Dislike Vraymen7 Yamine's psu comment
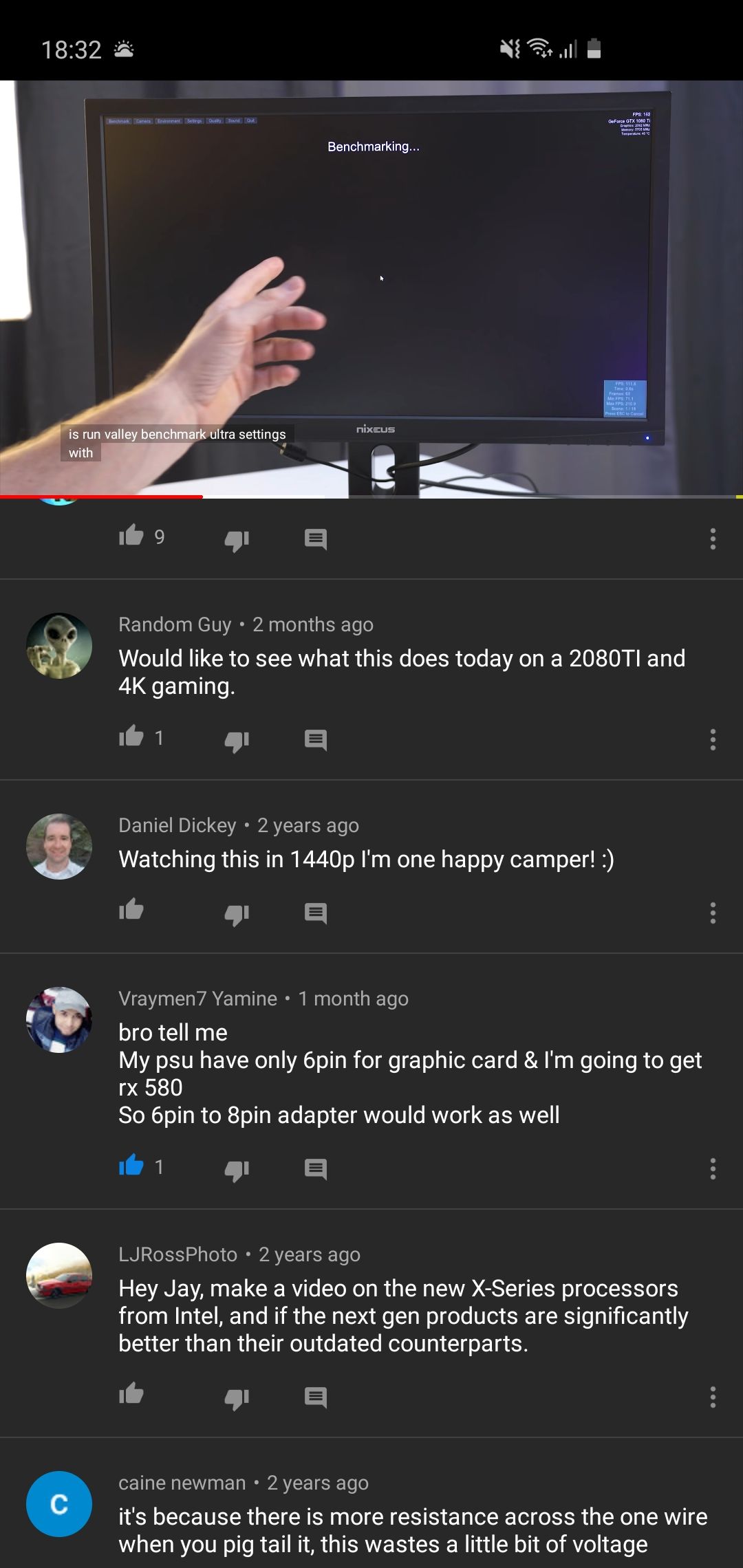Image resolution: width=743 pixels, height=1568 pixels. pyautogui.click(x=237, y=1170)
